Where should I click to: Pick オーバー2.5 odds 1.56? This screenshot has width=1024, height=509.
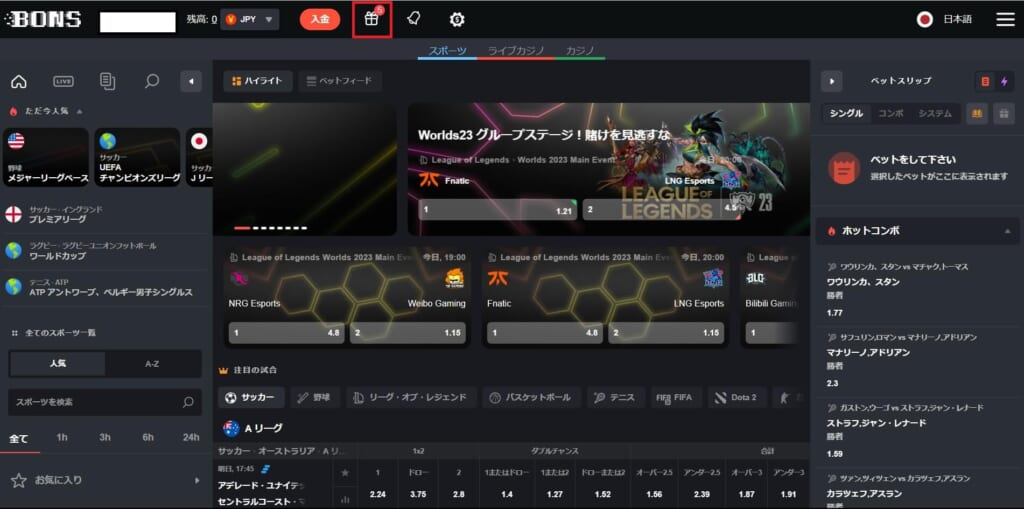coord(654,494)
